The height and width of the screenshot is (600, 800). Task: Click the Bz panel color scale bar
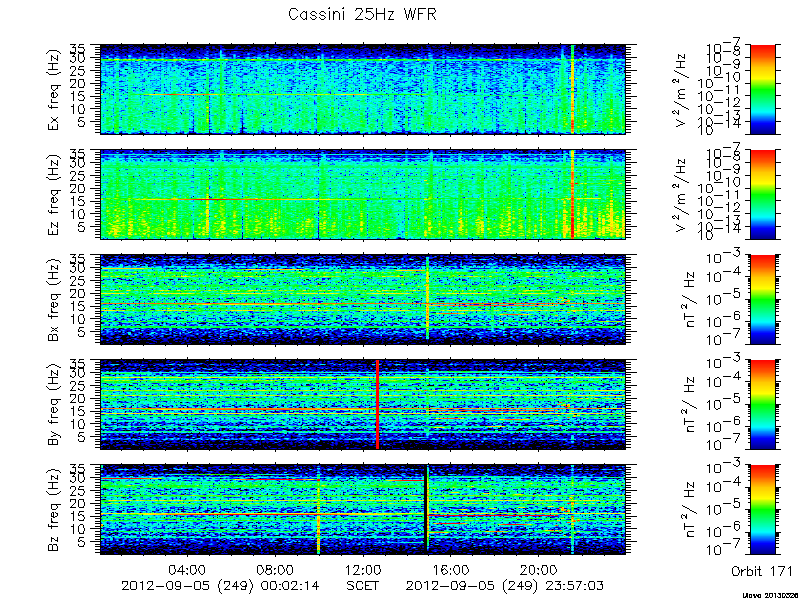tap(762, 510)
